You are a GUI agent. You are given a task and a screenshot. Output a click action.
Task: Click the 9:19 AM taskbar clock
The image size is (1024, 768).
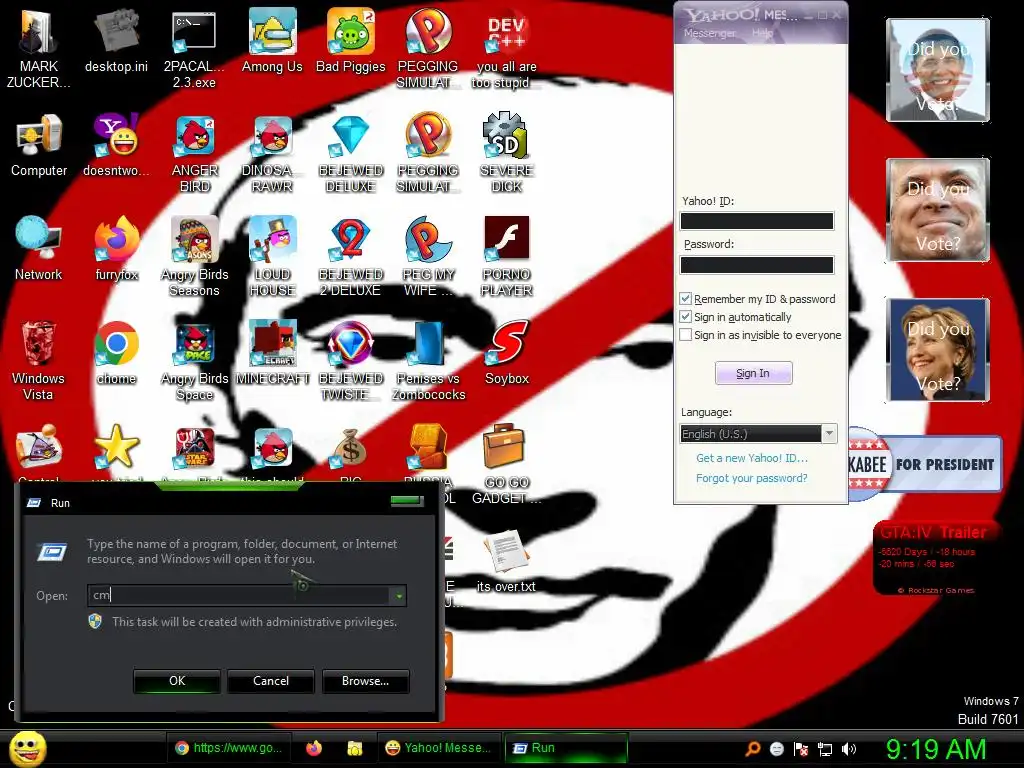tap(936, 749)
